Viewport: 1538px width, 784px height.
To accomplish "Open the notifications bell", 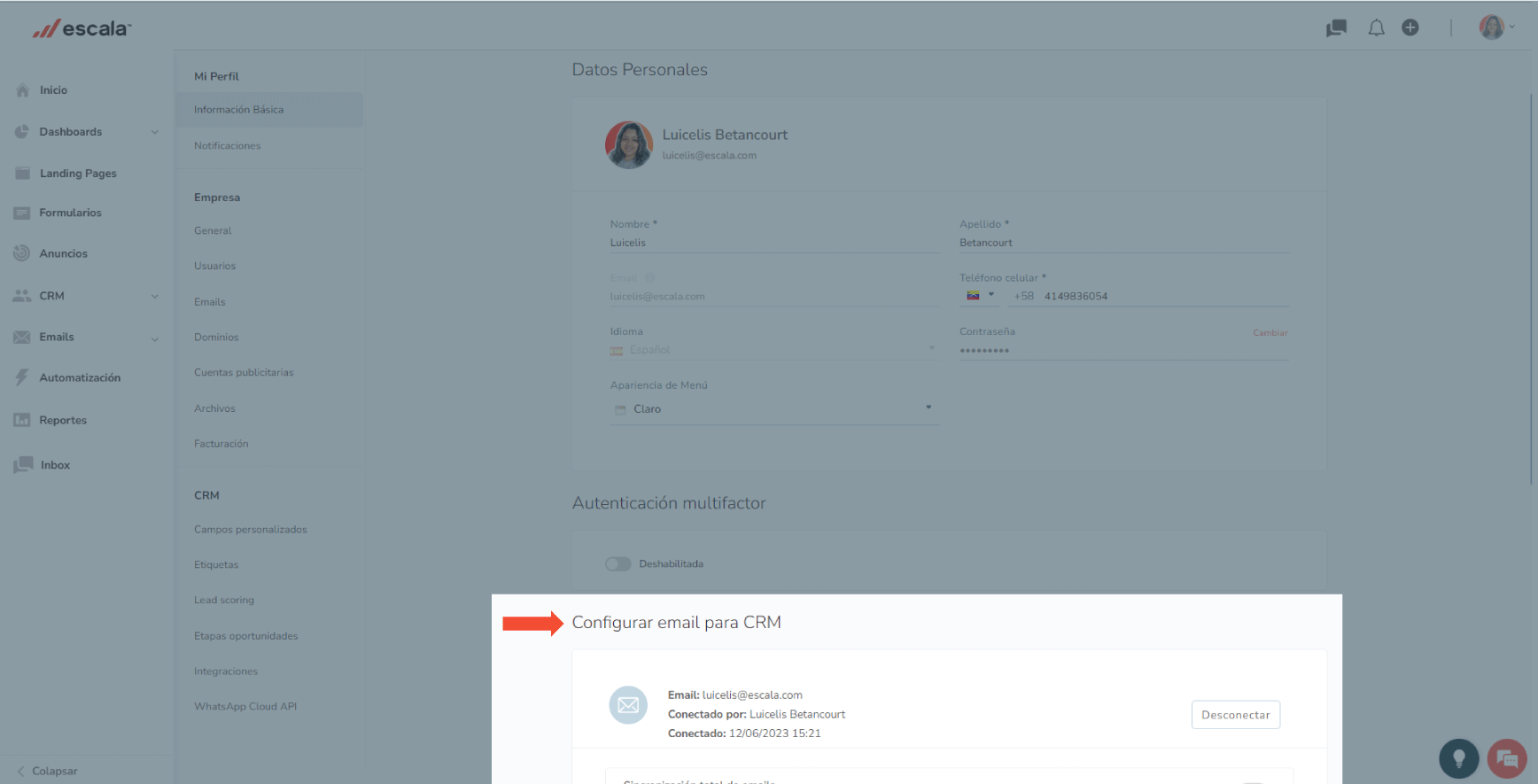I will tap(1376, 28).
